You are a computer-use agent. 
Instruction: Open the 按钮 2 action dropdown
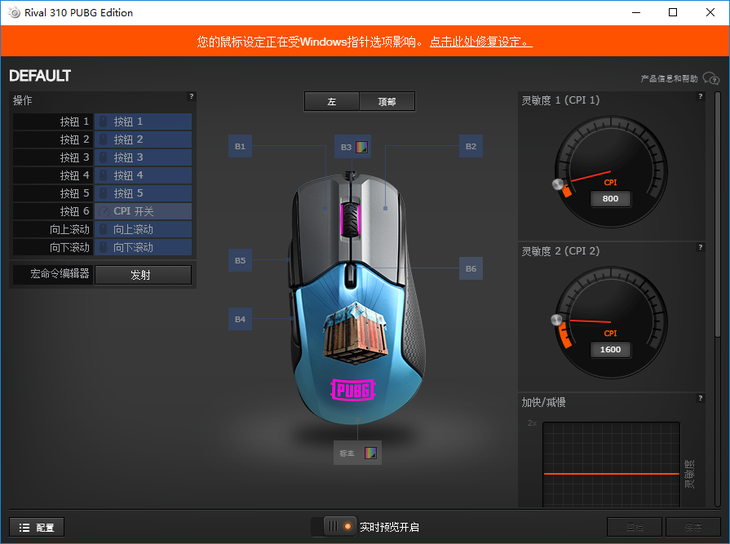click(x=143, y=139)
